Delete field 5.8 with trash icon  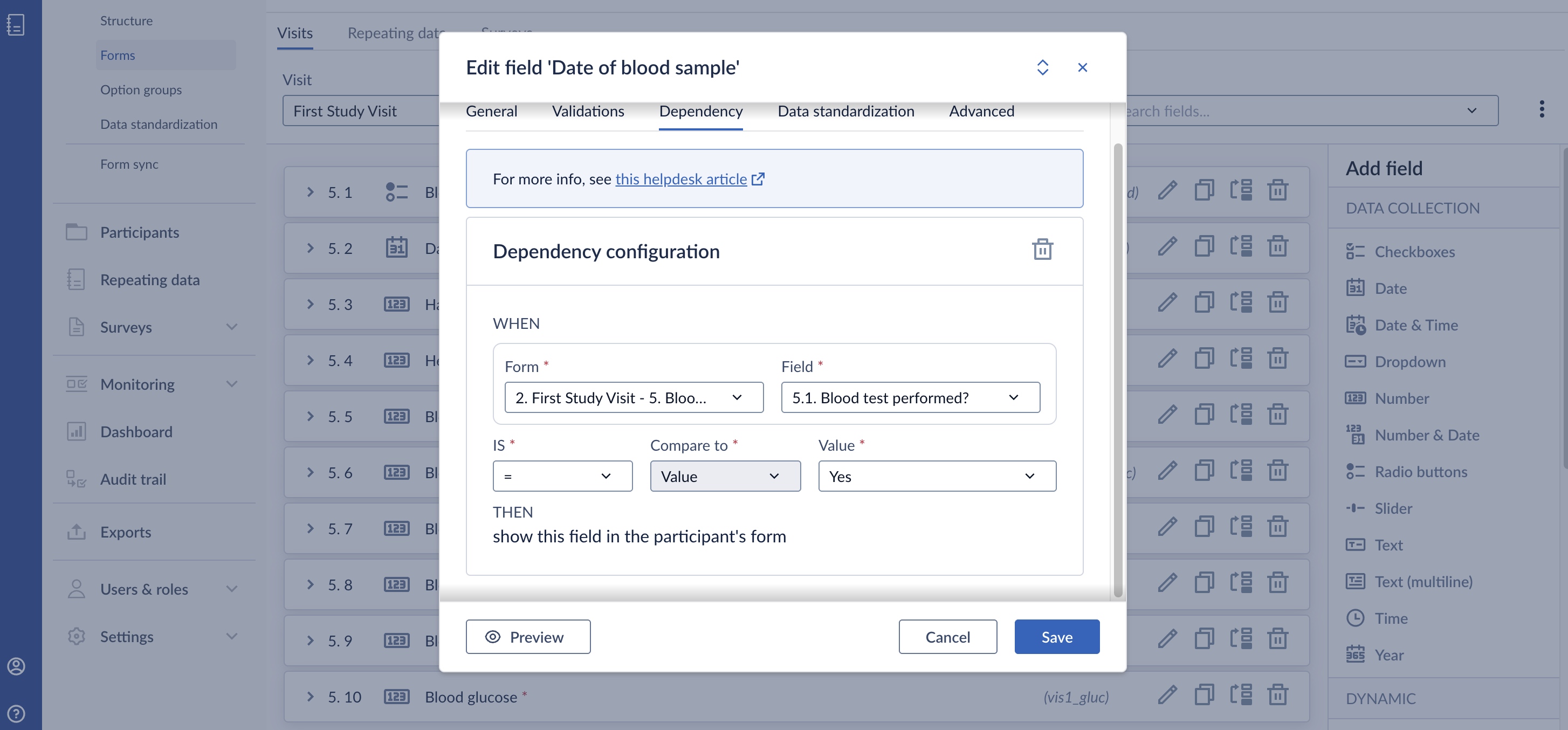click(x=1277, y=583)
